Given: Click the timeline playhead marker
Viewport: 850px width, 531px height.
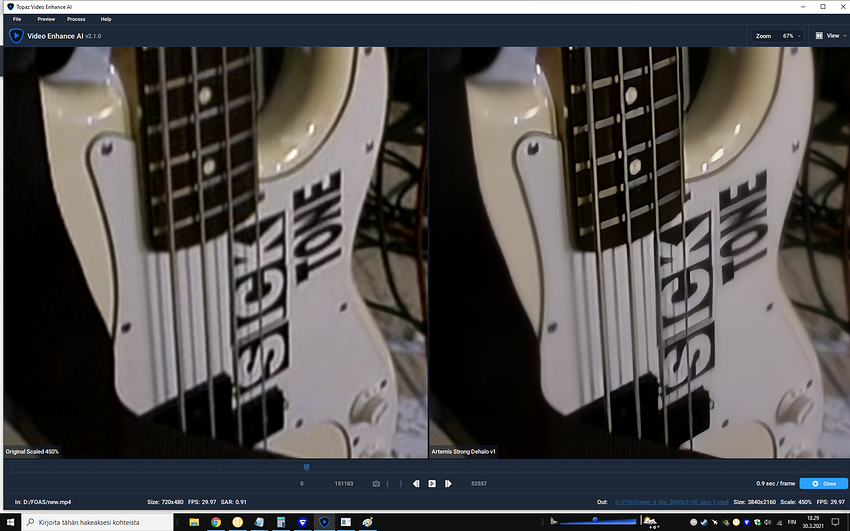Looking at the screenshot, I should point(306,467).
